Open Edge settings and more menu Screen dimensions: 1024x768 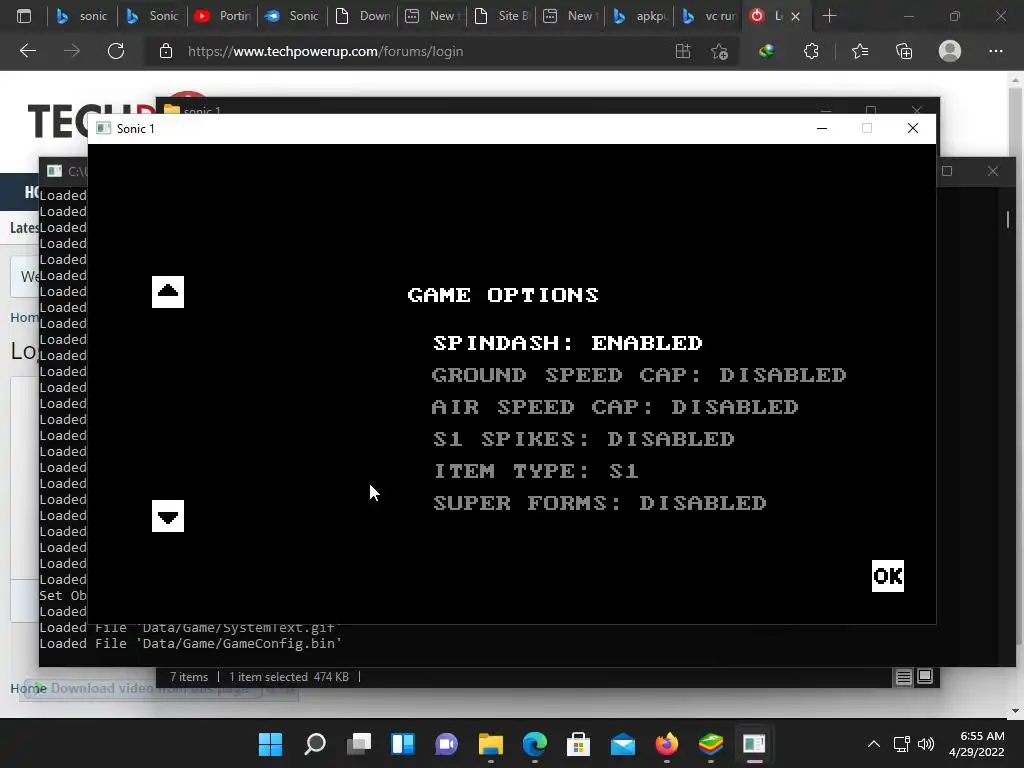995,51
